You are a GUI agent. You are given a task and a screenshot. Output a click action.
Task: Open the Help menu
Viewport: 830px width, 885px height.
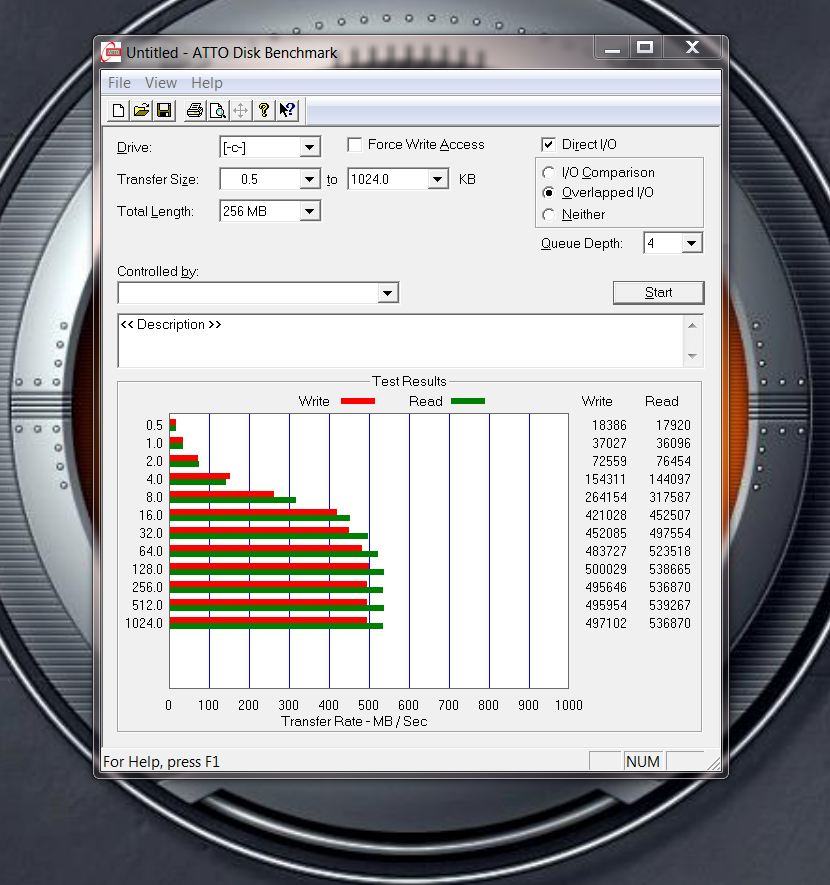[207, 83]
